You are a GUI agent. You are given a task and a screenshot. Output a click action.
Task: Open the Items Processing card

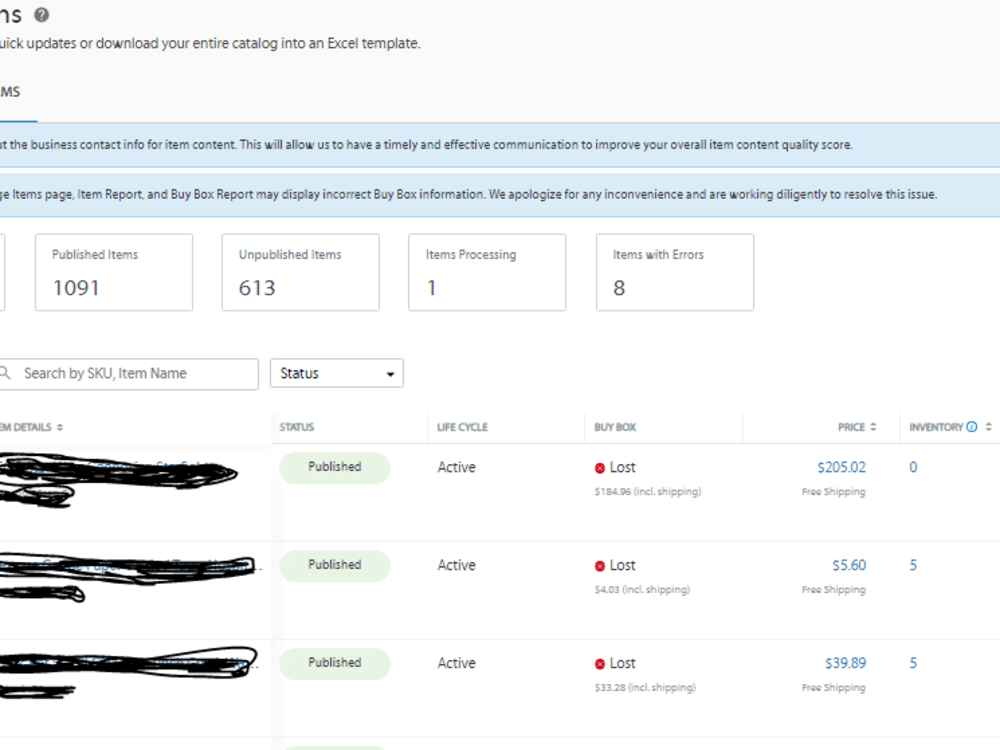[487, 272]
